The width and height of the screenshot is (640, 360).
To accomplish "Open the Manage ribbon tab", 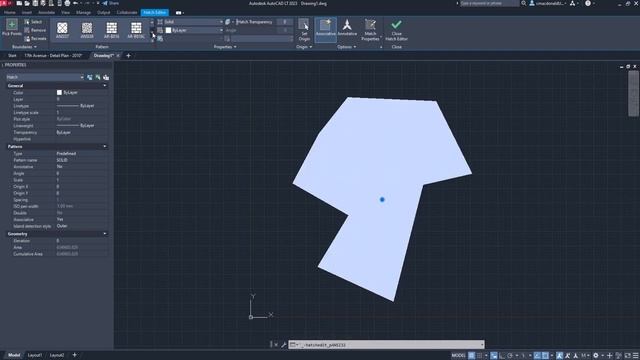I will coord(83,13).
